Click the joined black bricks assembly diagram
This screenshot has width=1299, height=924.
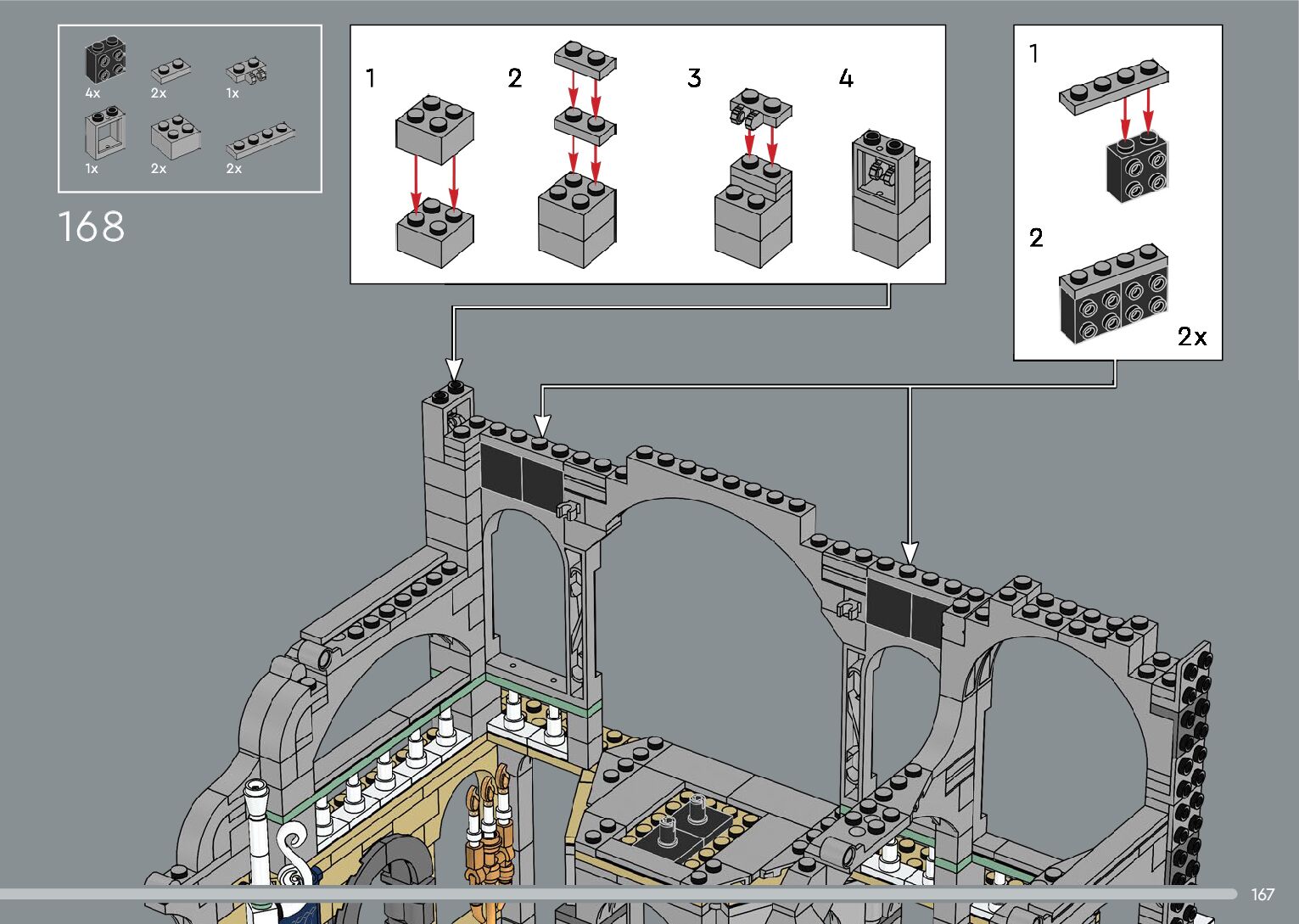[1113, 296]
